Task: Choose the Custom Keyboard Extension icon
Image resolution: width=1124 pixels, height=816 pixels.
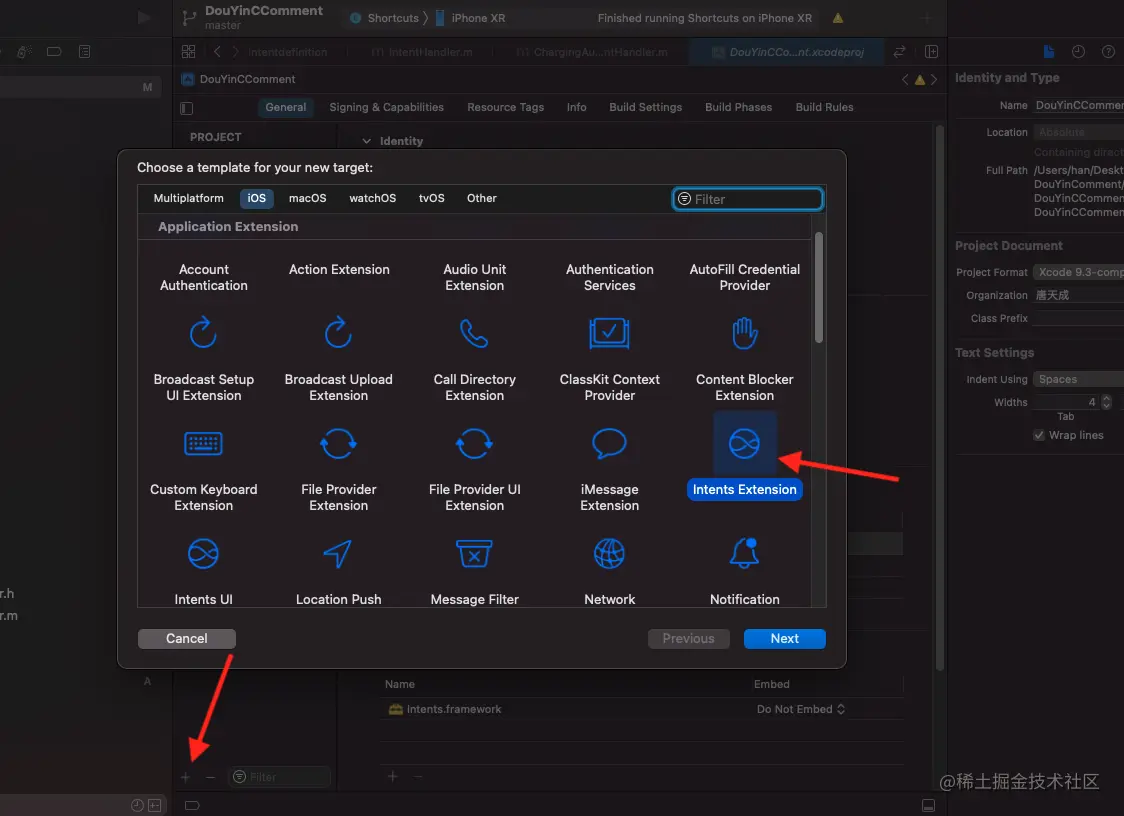Action: tap(204, 444)
